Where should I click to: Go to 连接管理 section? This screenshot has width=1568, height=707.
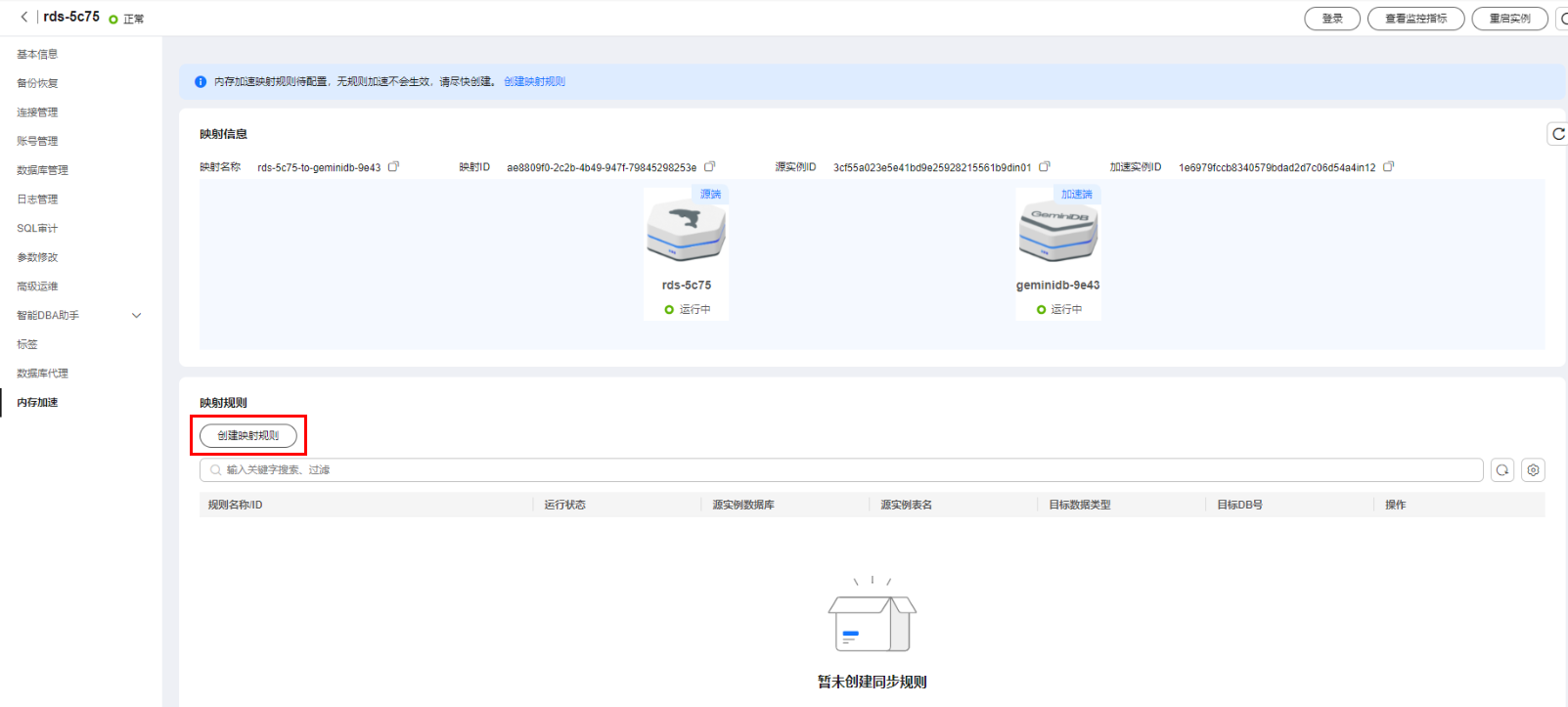click(x=37, y=112)
